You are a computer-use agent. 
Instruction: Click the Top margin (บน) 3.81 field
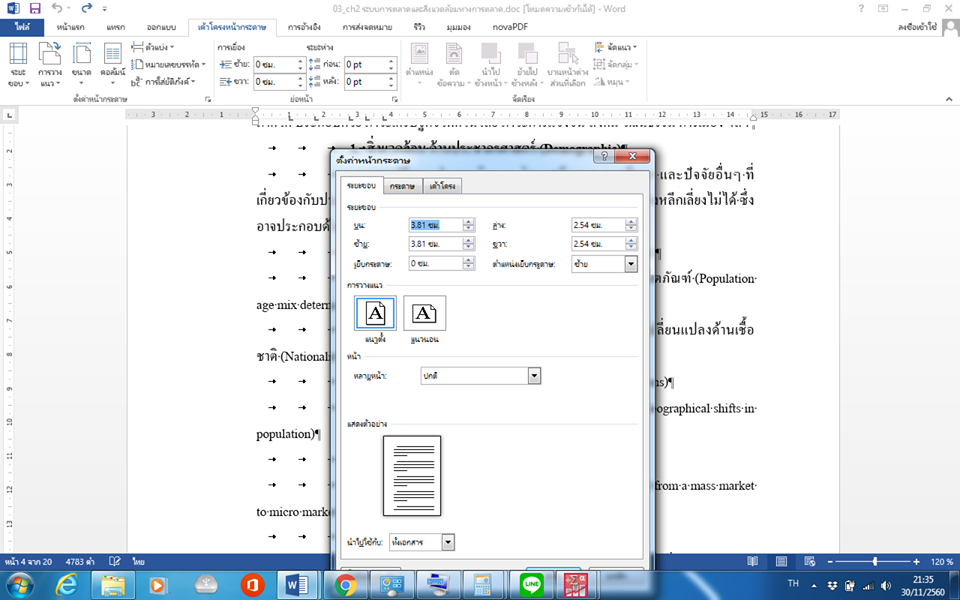click(435, 225)
